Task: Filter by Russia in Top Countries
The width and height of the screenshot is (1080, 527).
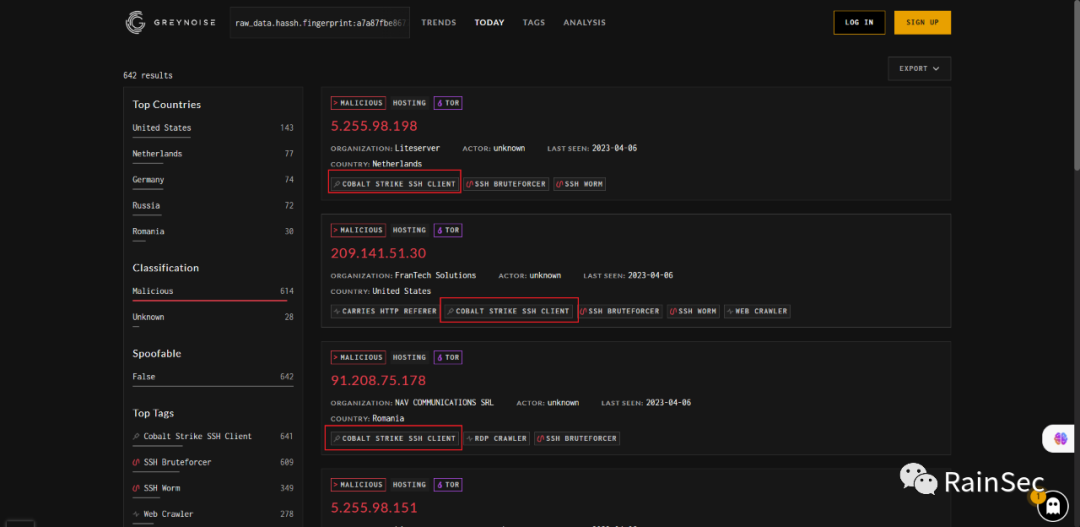Action: pos(213,206)
